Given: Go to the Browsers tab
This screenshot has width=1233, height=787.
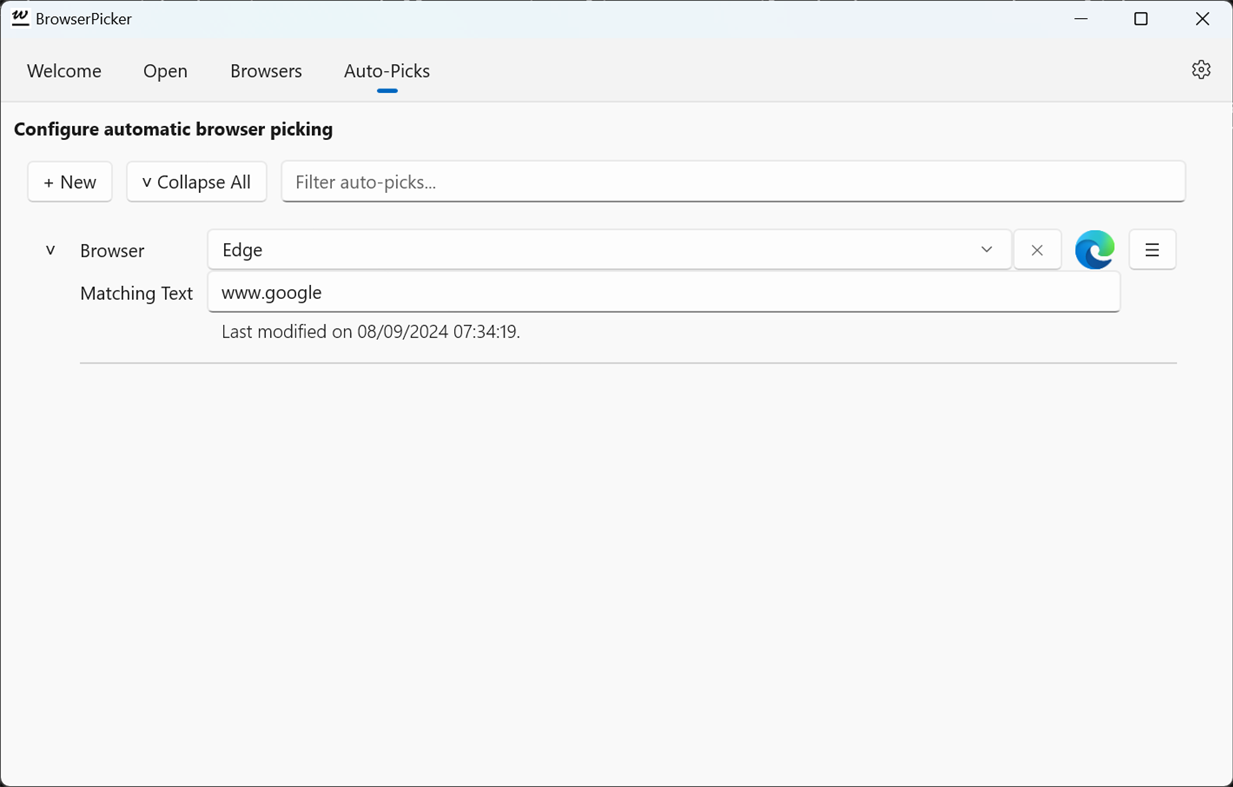Looking at the screenshot, I should [266, 71].
